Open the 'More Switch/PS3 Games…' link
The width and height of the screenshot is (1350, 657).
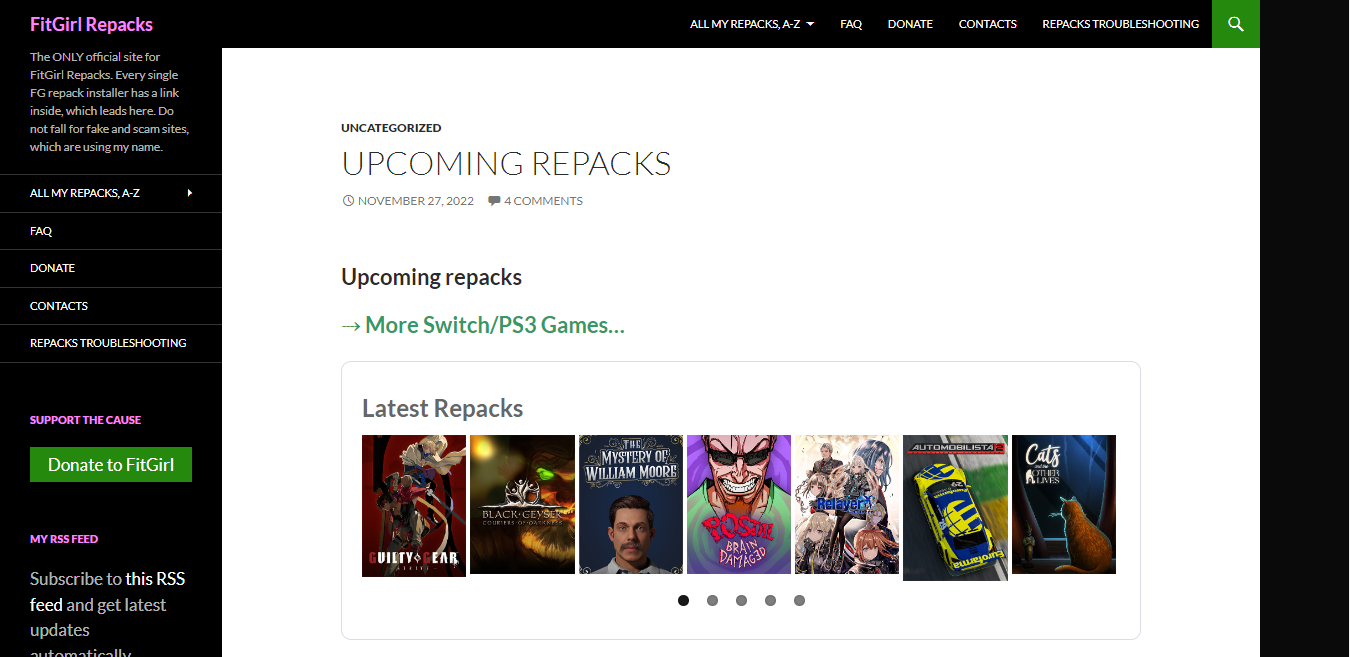click(483, 325)
